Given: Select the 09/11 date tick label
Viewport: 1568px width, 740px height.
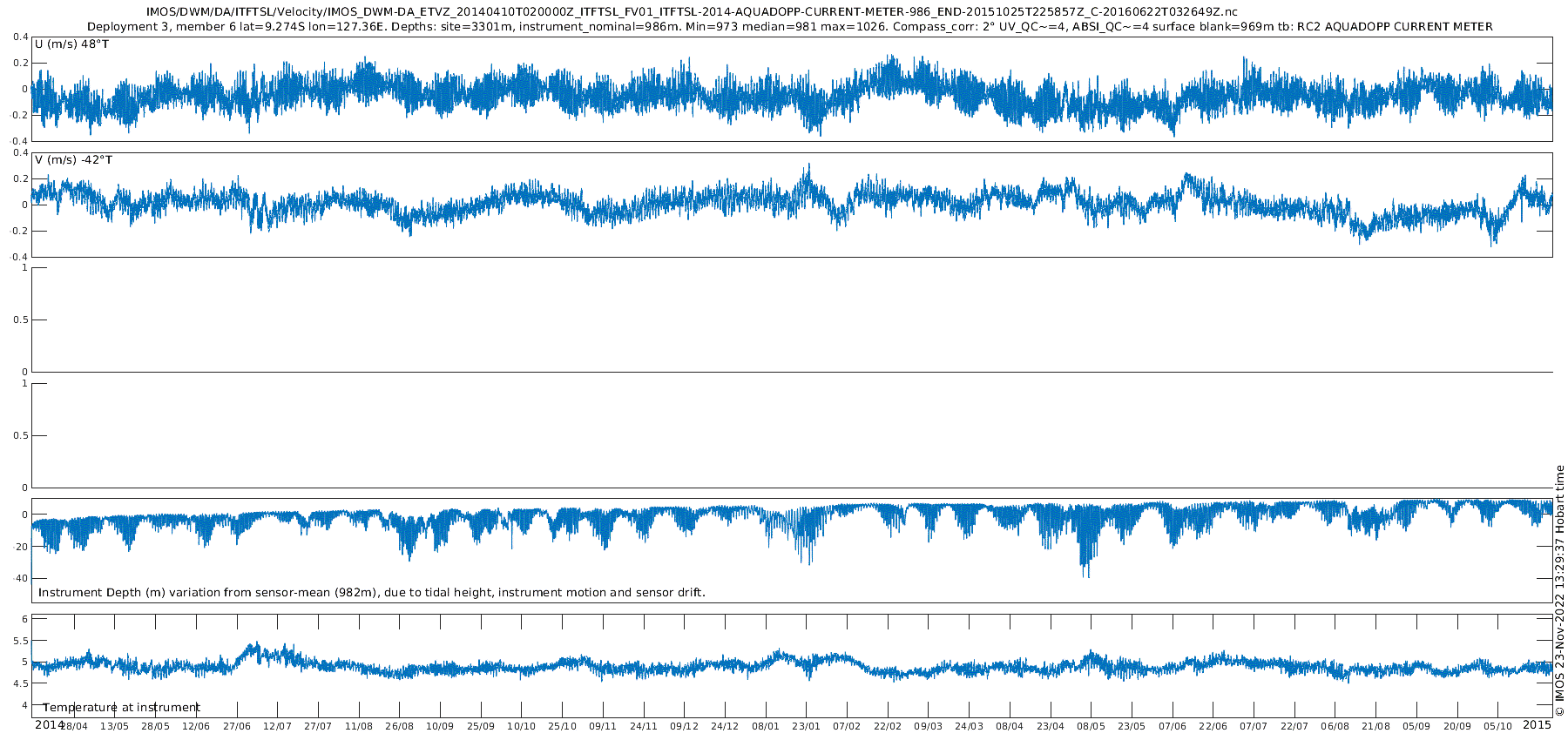Looking at the screenshot, I should (x=603, y=727).
